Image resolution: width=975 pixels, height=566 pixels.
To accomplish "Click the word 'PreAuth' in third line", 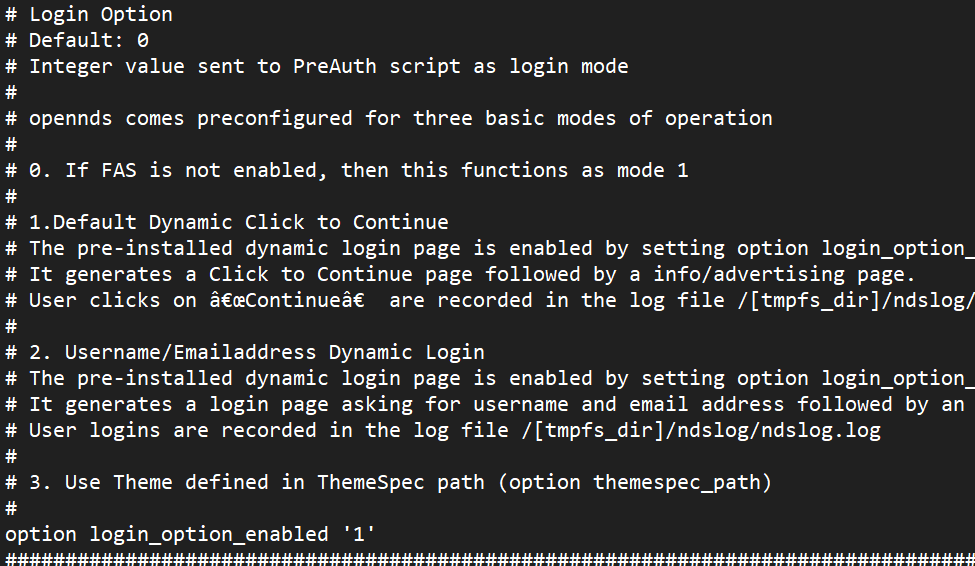I will tap(335, 67).
